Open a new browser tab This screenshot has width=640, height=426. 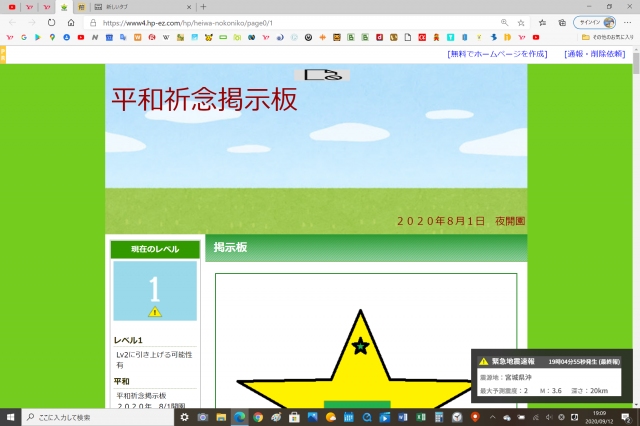coord(203,6)
